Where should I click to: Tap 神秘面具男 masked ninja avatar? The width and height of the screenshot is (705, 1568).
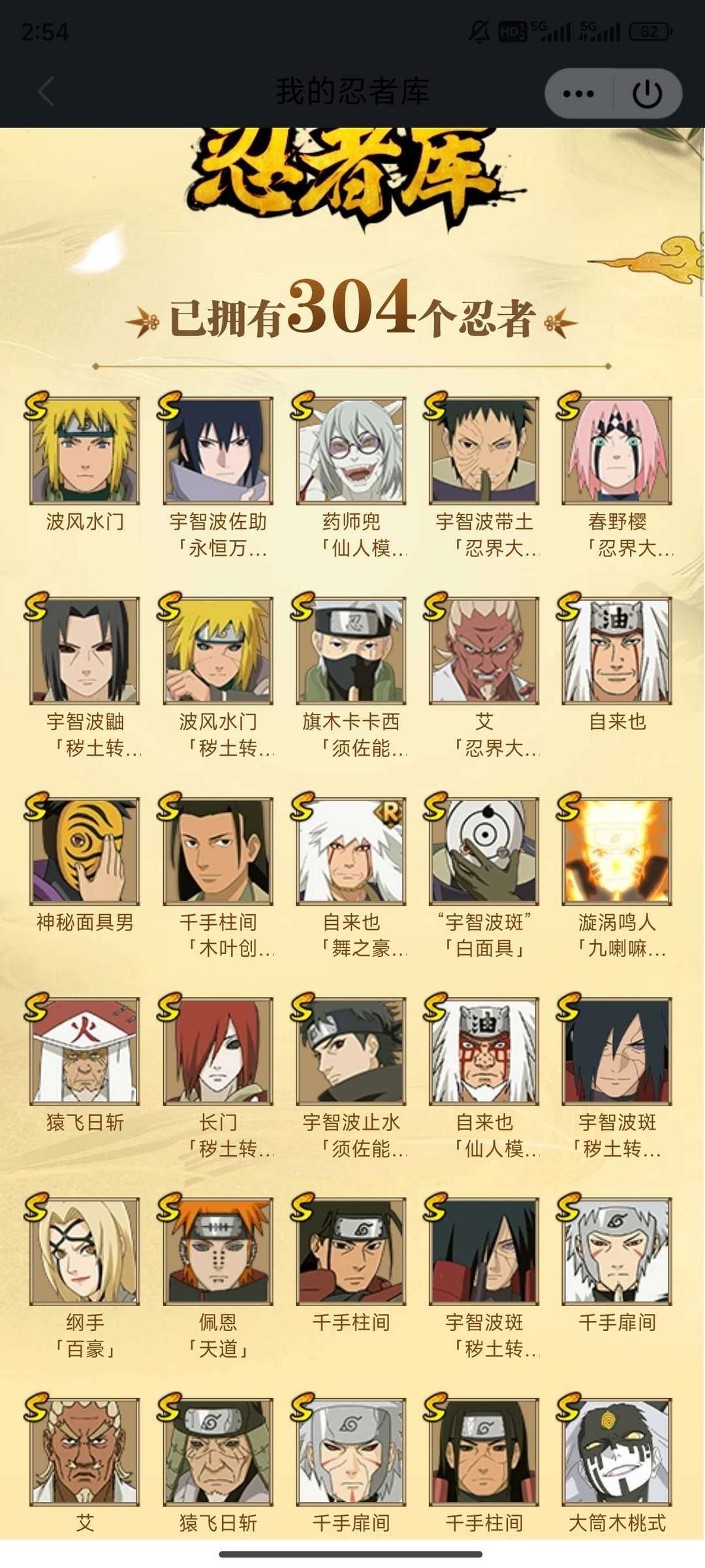point(85,852)
